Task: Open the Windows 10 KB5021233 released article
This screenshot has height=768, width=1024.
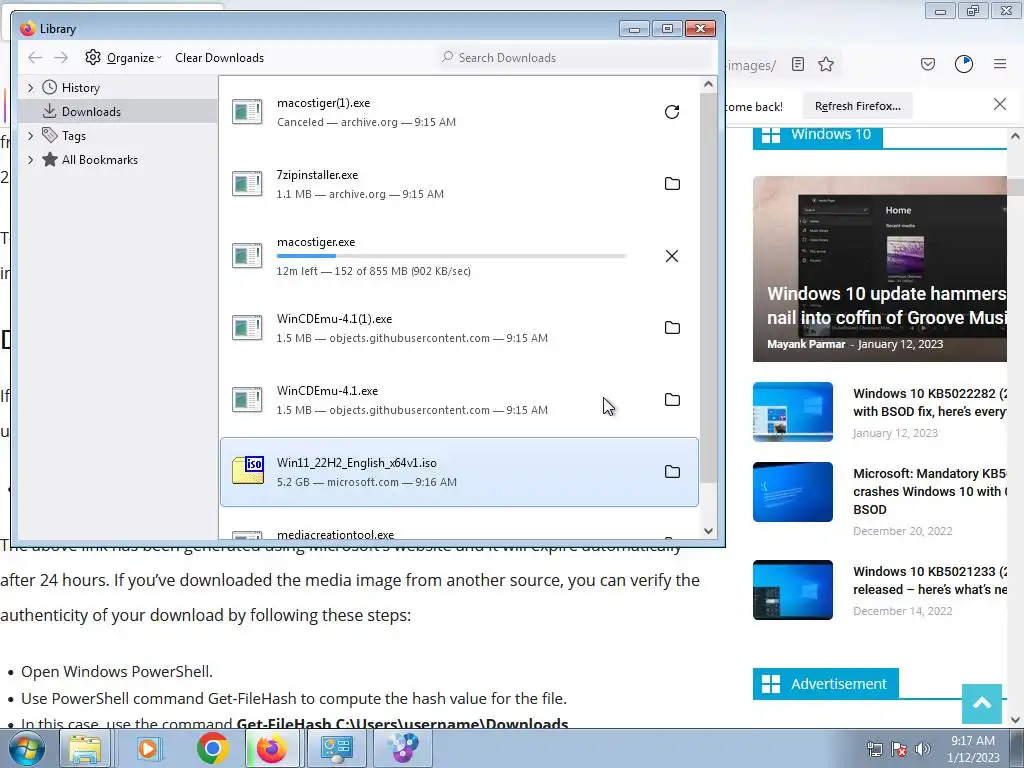Action: 930,580
